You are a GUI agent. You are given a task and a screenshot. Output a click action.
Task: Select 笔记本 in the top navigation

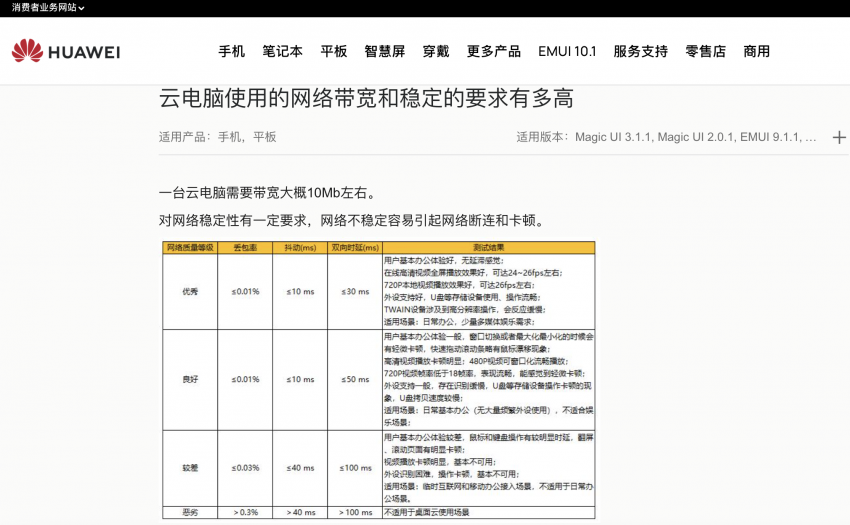point(283,51)
